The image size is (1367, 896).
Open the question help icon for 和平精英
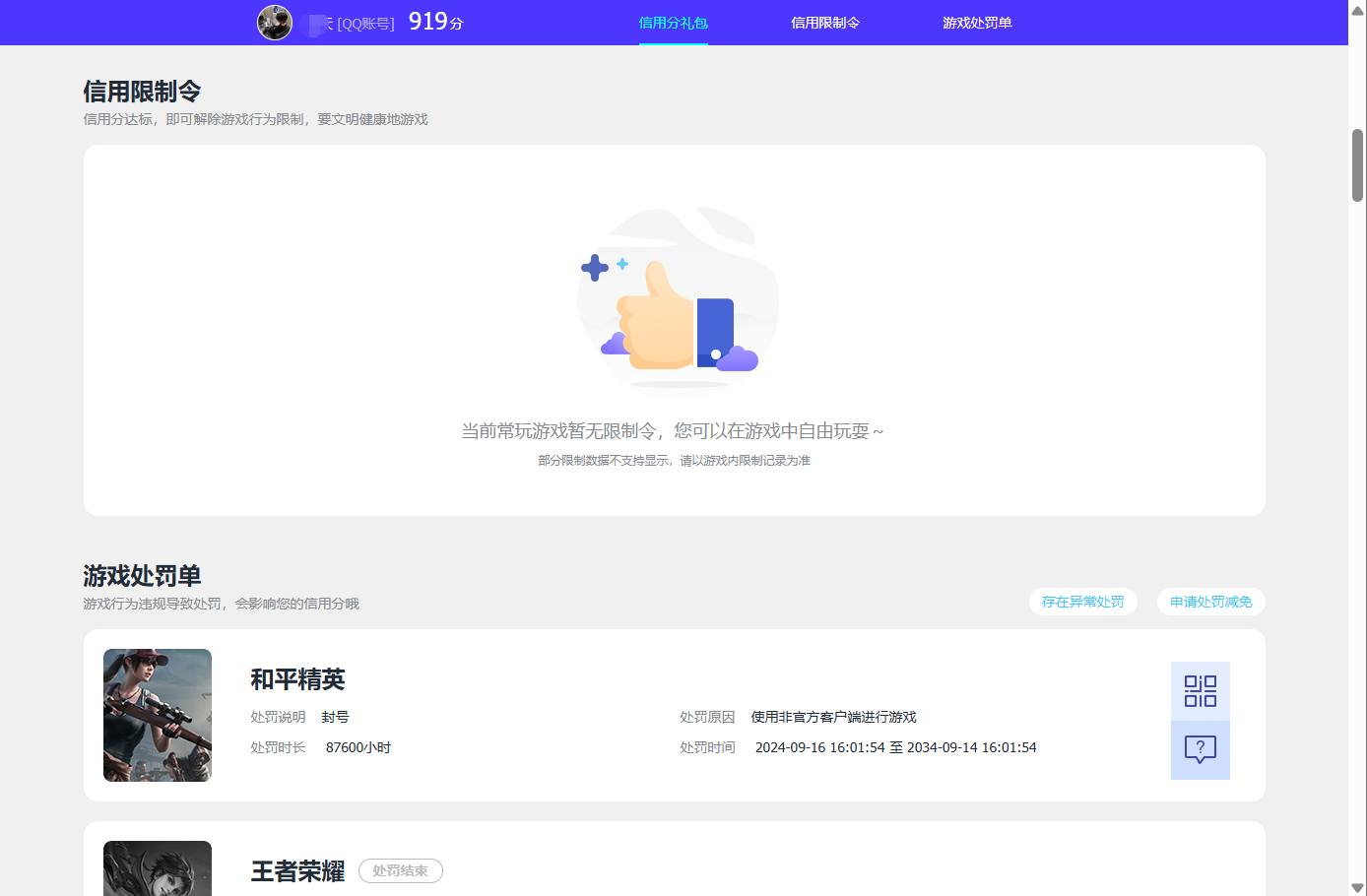coord(1200,750)
